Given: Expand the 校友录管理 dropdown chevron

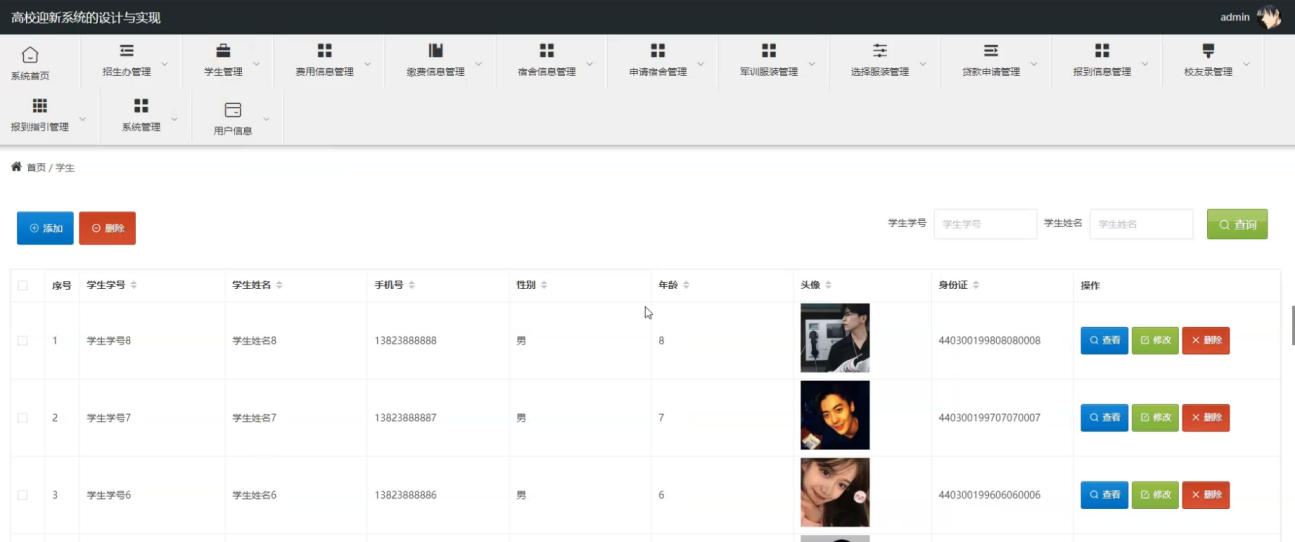Looking at the screenshot, I should pyautogui.click(x=1245, y=64).
